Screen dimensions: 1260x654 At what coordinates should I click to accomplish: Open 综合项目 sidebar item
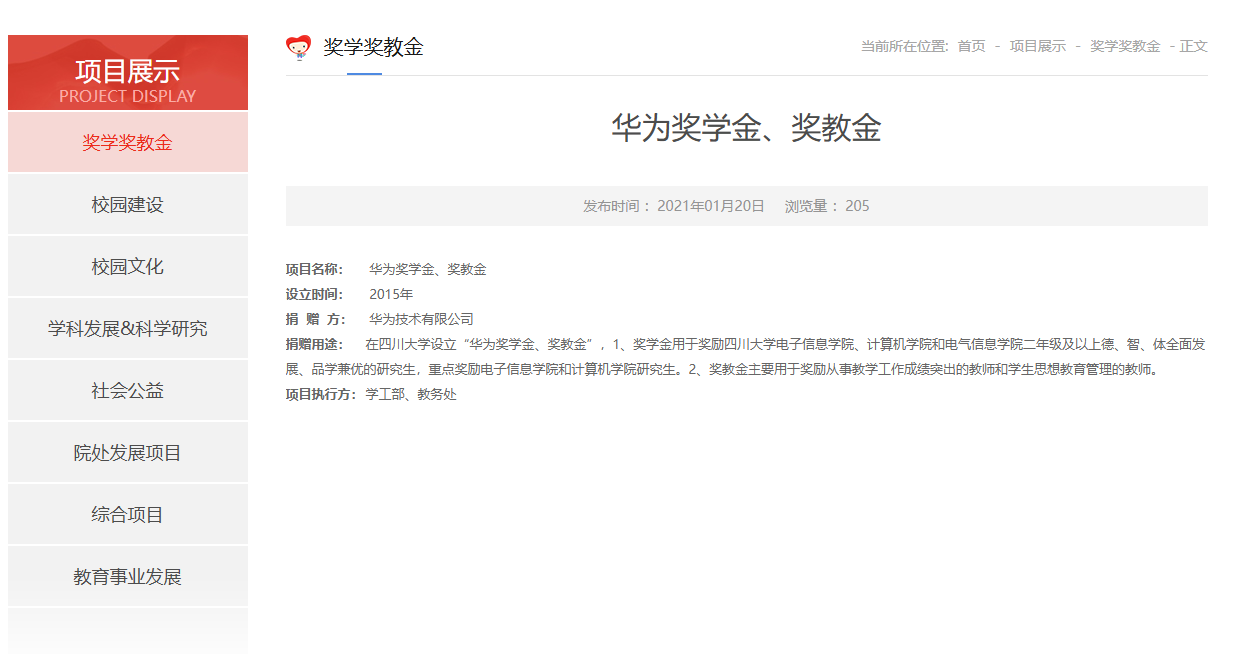128,514
